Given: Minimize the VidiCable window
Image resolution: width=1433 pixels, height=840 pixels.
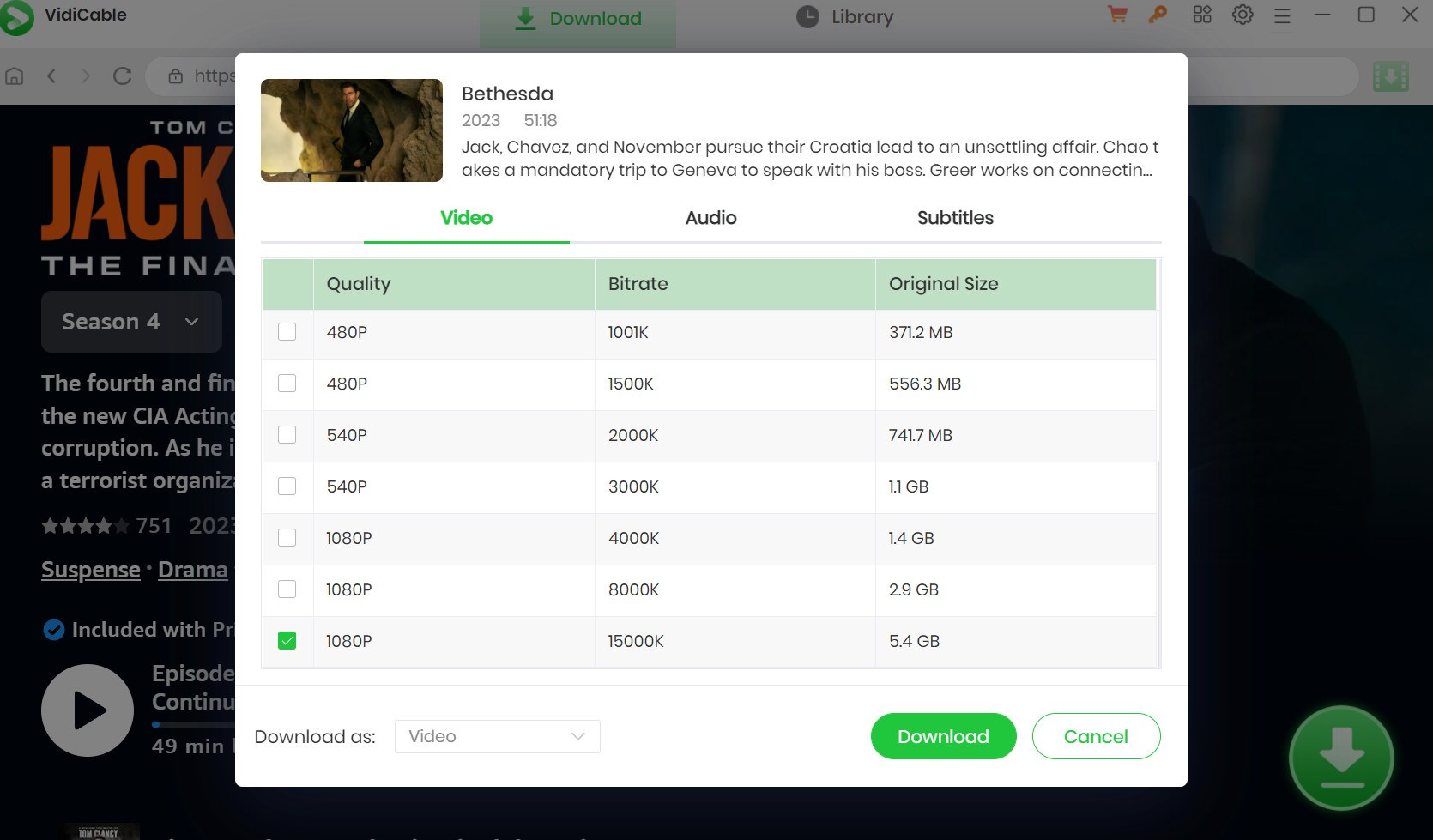Looking at the screenshot, I should (x=1322, y=15).
